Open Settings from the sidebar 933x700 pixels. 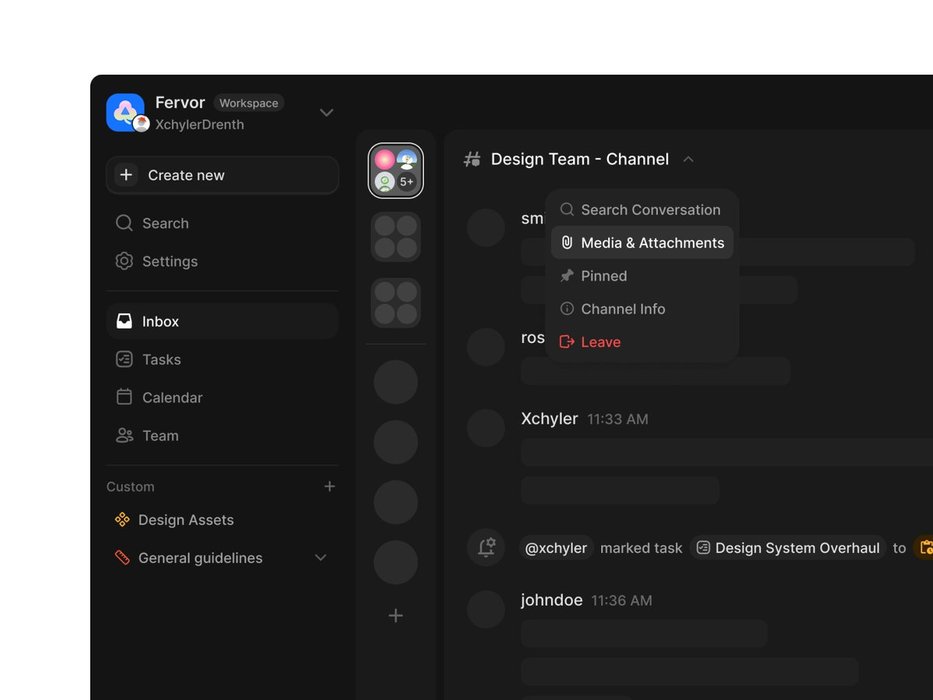point(169,261)
